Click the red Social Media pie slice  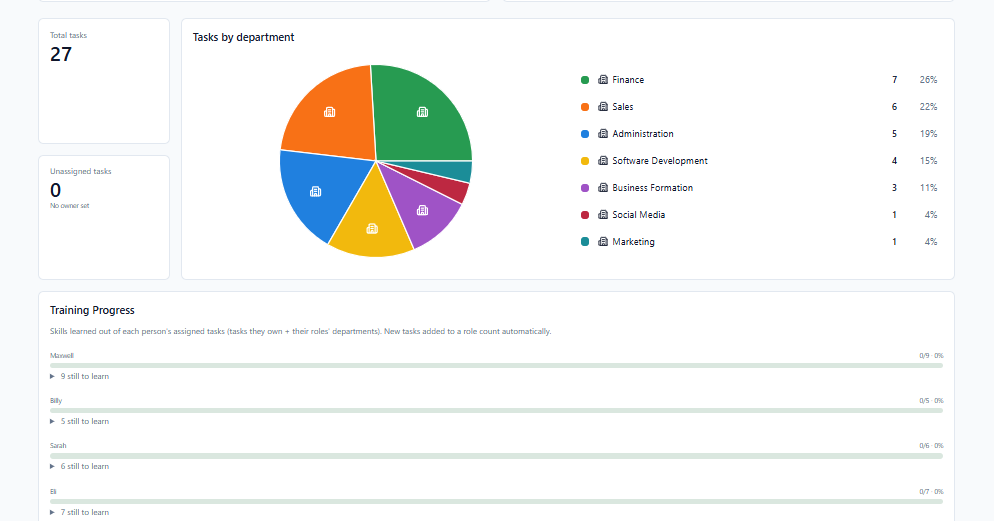point(444,186)
